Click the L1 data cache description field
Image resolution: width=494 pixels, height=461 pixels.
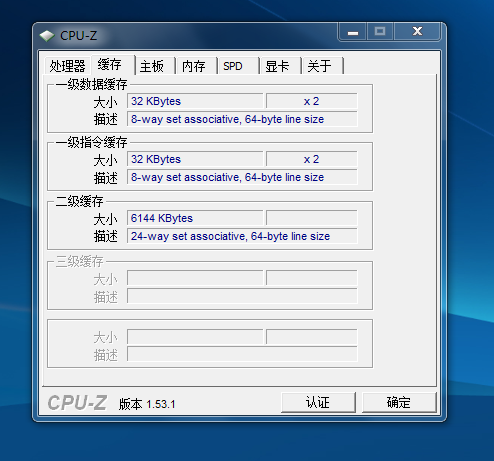tap(242, 119)
